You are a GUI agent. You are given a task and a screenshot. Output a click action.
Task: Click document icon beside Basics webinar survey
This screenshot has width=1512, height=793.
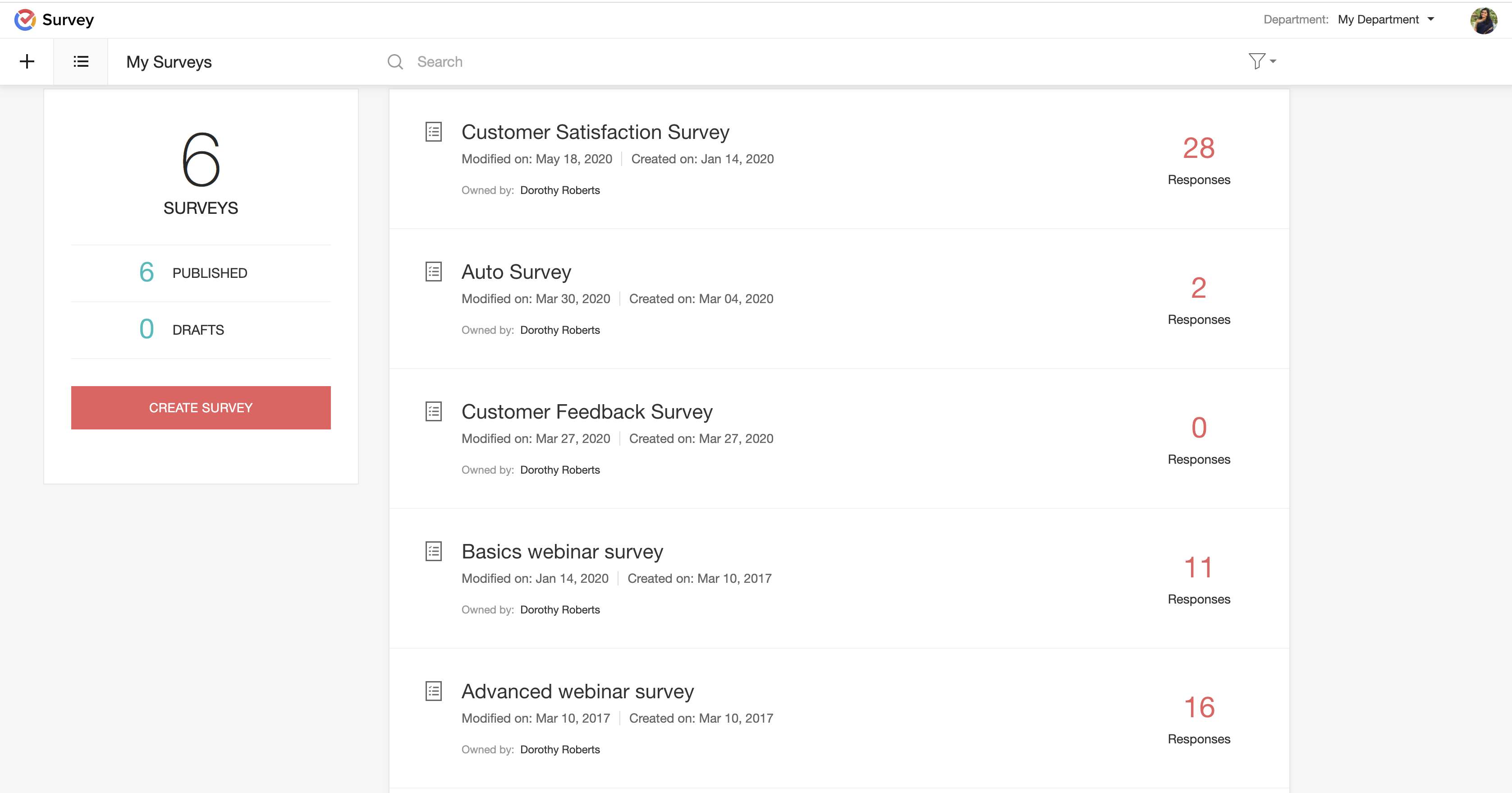point(433,552)
